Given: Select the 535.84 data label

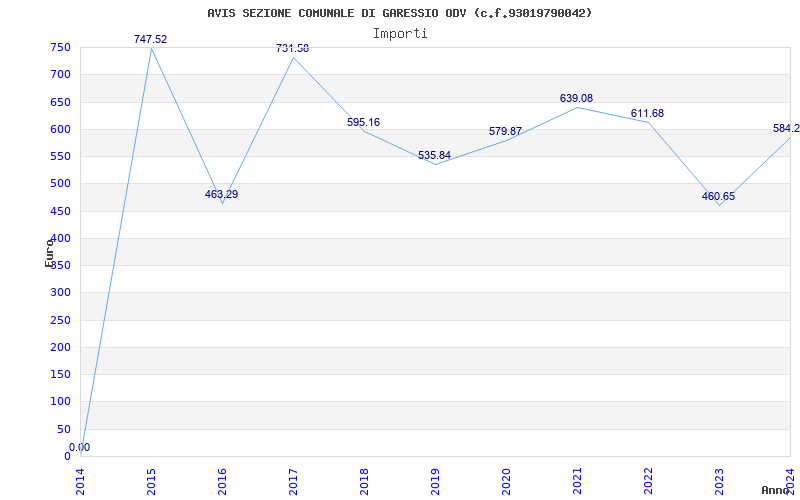Looking at the screenshot, I should coord(434,156).
